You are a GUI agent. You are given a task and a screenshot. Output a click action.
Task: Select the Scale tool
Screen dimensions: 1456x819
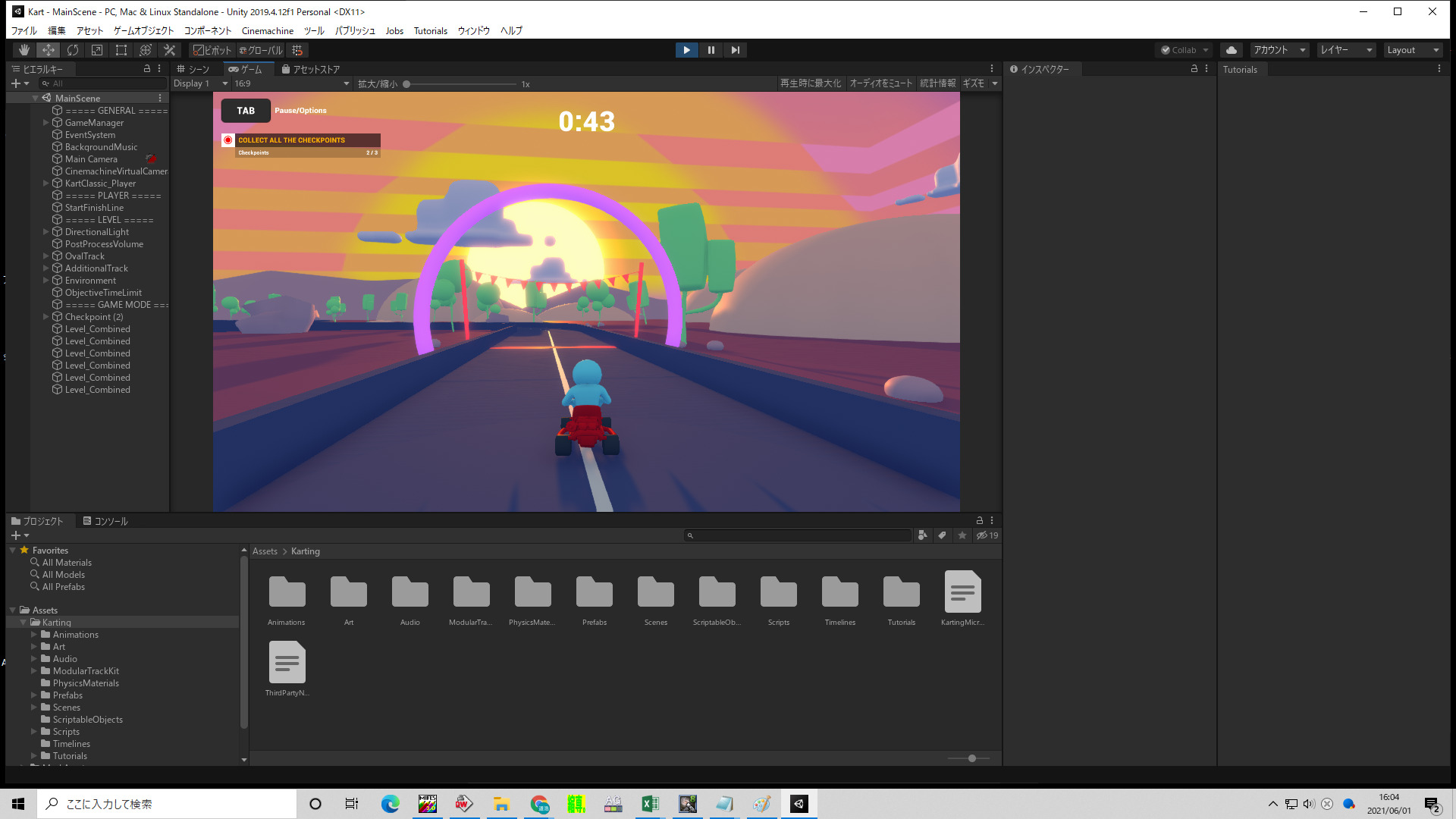[x=97, y=50]
